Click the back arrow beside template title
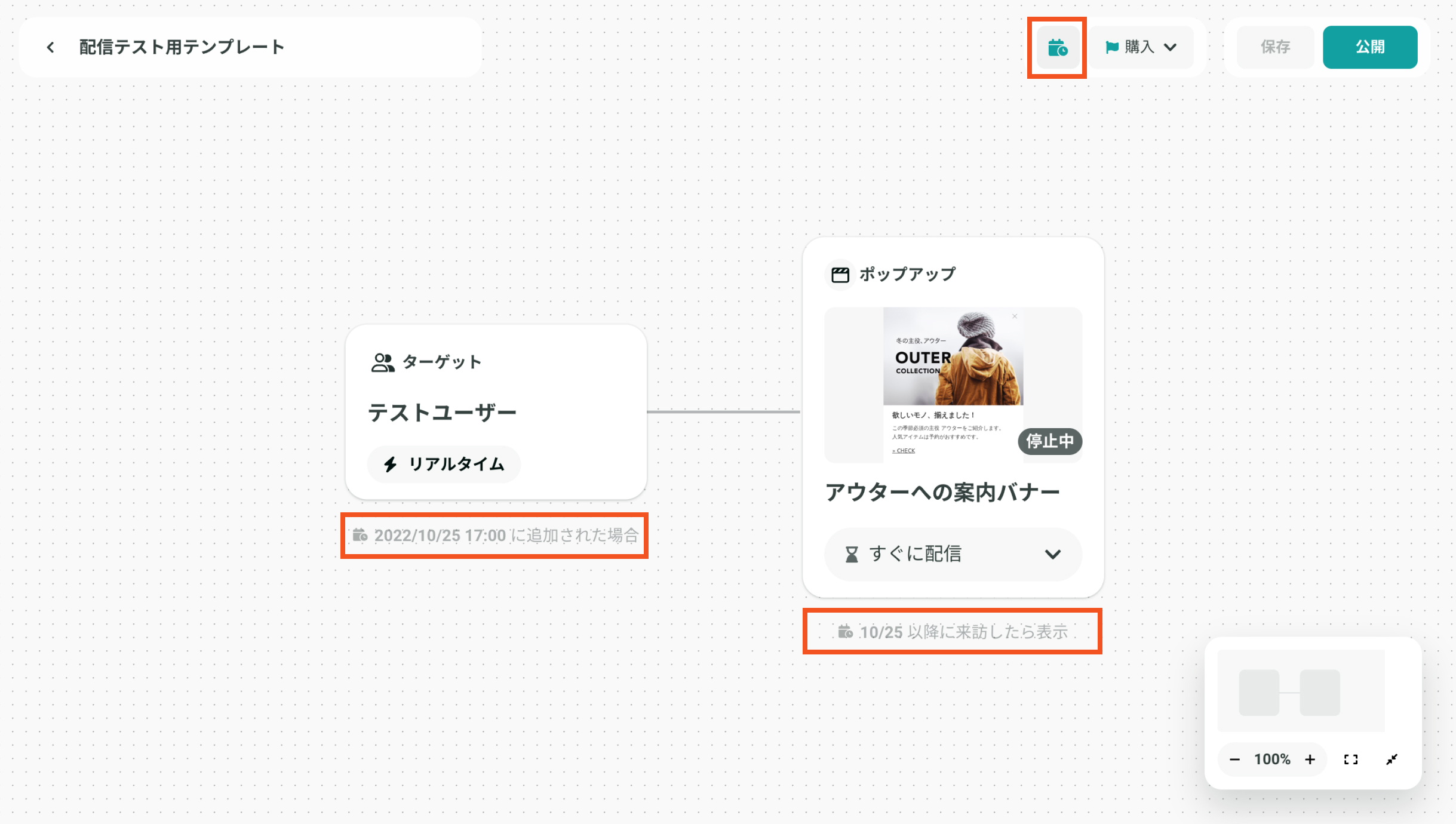Image resolution: width=1456 pixels, height=824 pixels. 50,47
